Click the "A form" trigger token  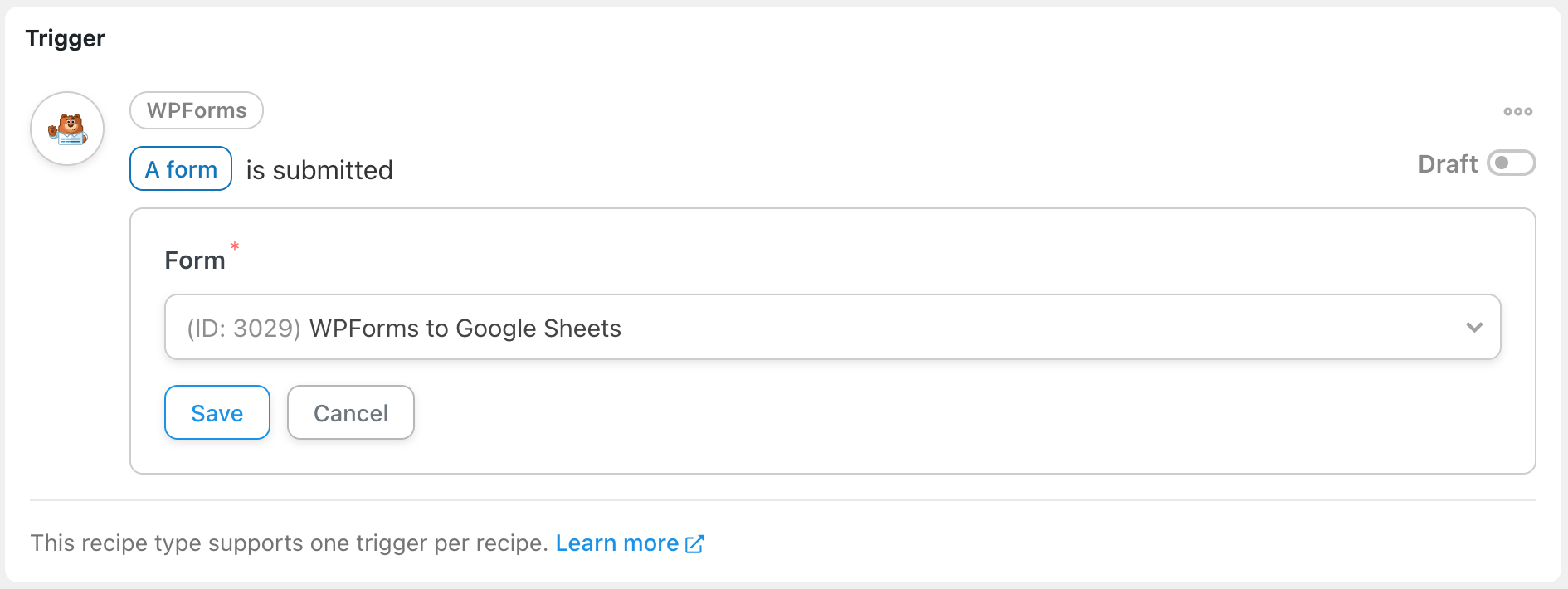[181, 168]
